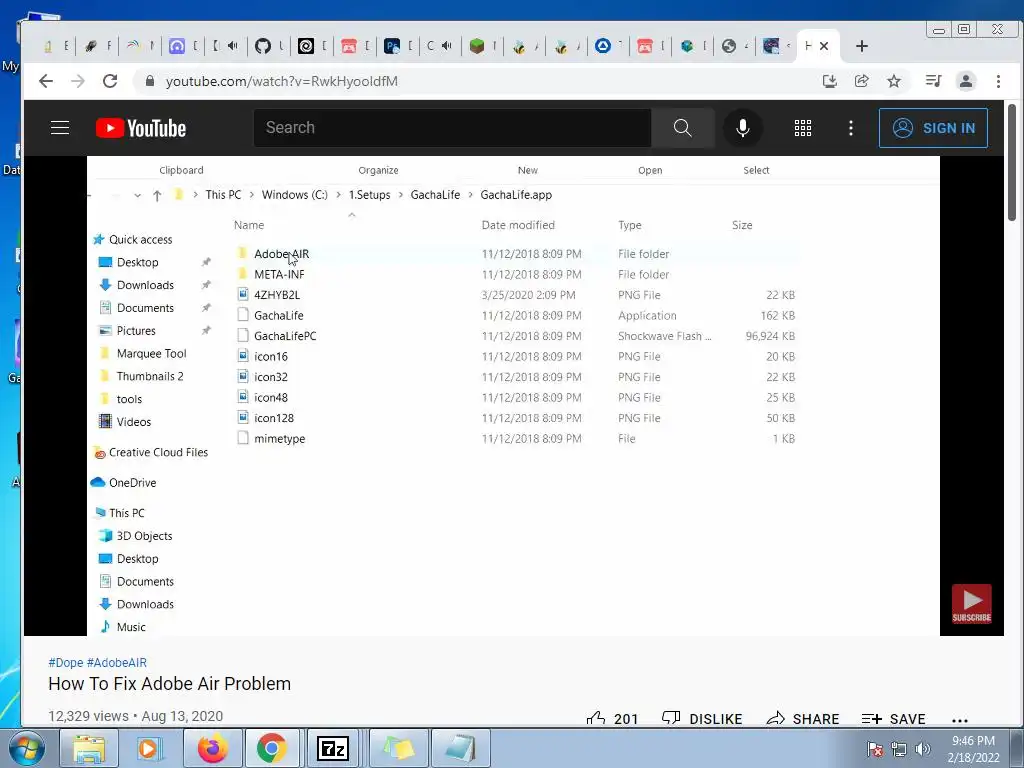
Task: Click 'GachaLife.app' breadcrumb in video
Action: [516, 195]
